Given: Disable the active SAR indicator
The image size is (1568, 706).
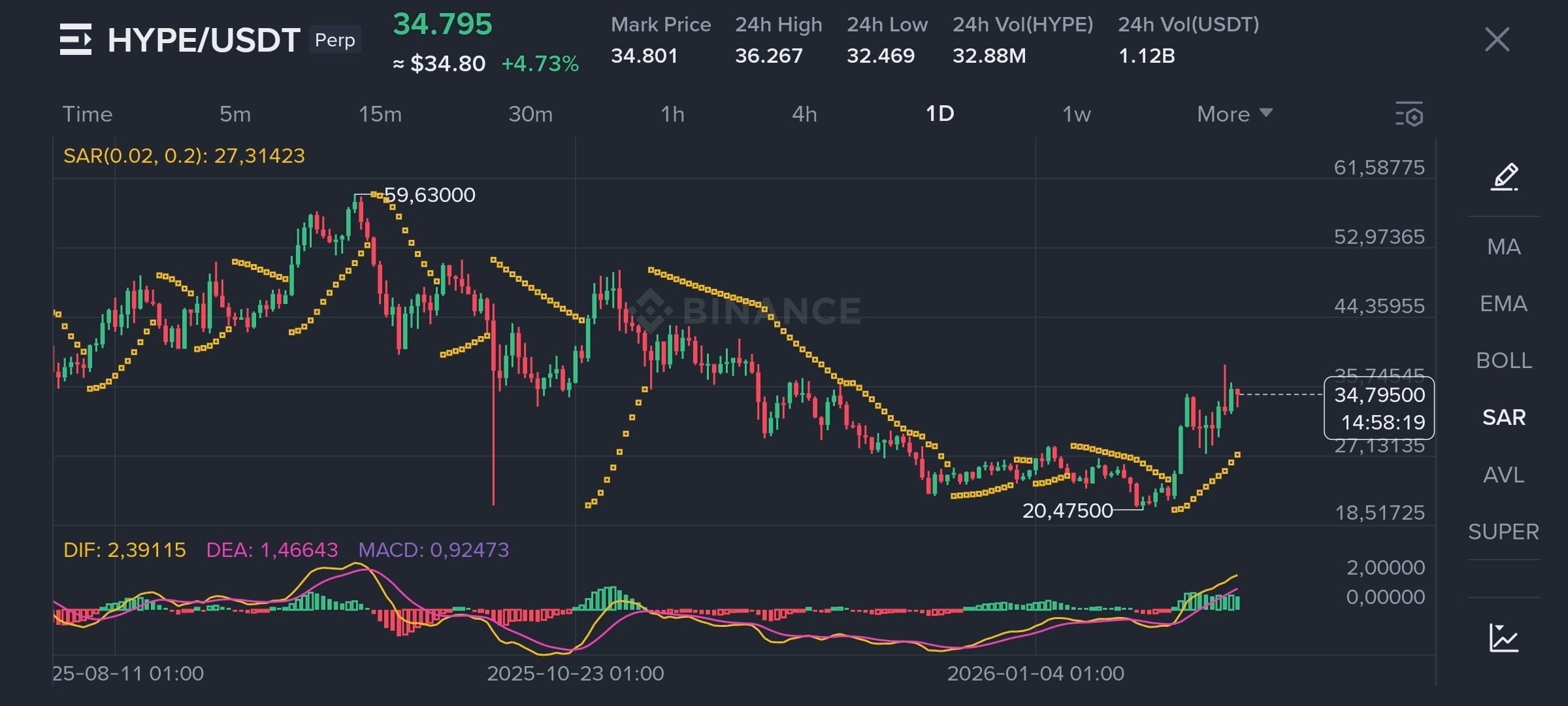Looking at the screenshot, I should click(x=1503, y=417).
